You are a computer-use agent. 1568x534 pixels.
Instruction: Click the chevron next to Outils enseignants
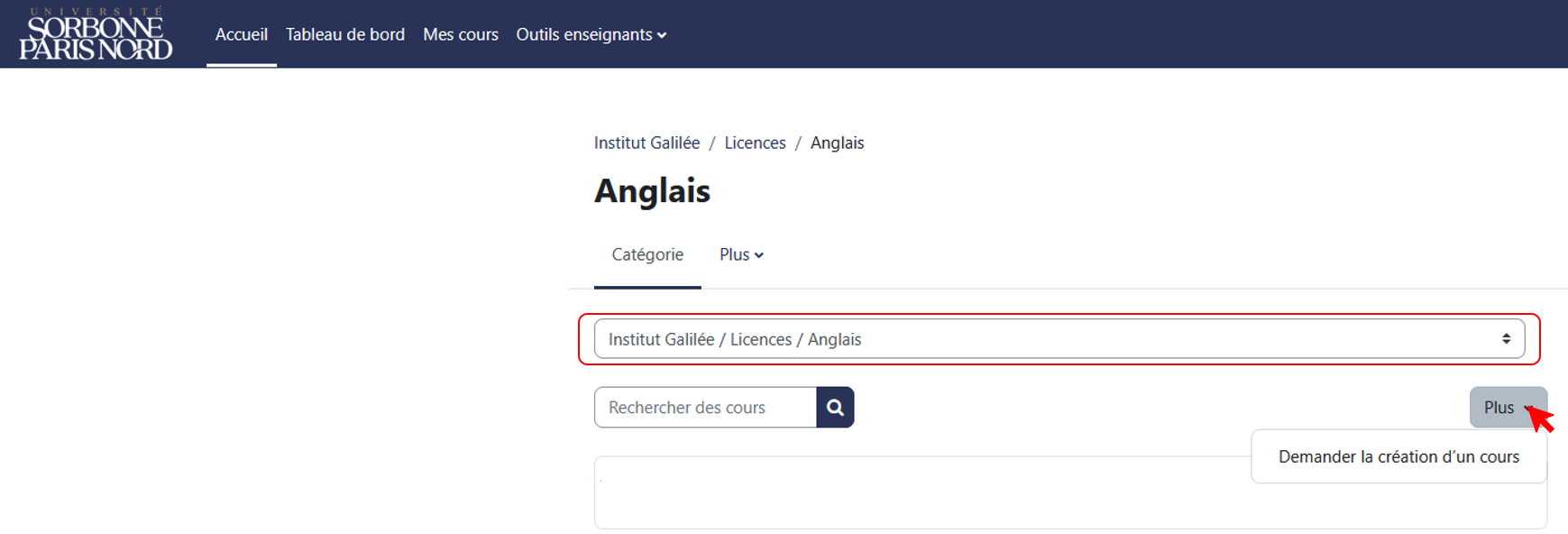pyautogui.click(x=662, y=35)
